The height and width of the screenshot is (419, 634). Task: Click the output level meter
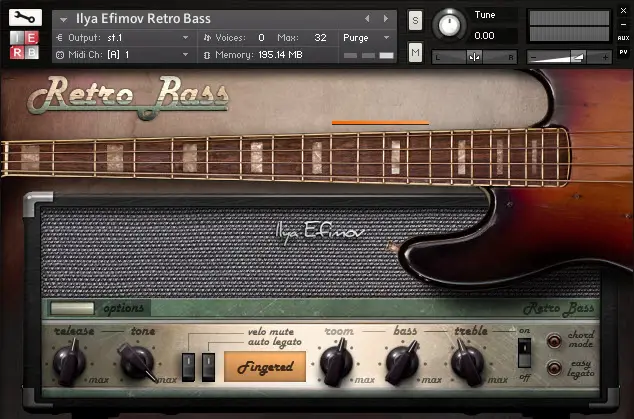[x=569, y=26]
